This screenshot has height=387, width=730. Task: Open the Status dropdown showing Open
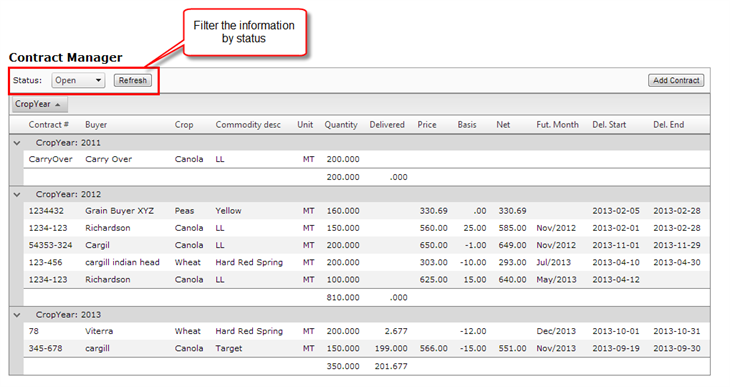[78, 81]
